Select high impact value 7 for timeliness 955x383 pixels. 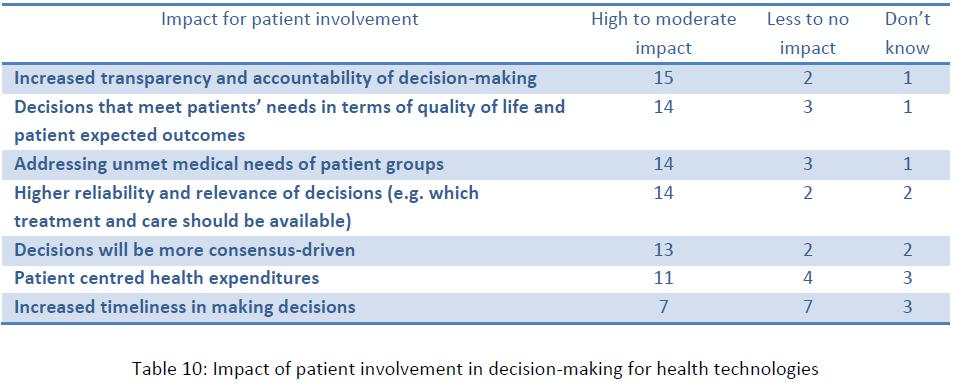(663, 307)
